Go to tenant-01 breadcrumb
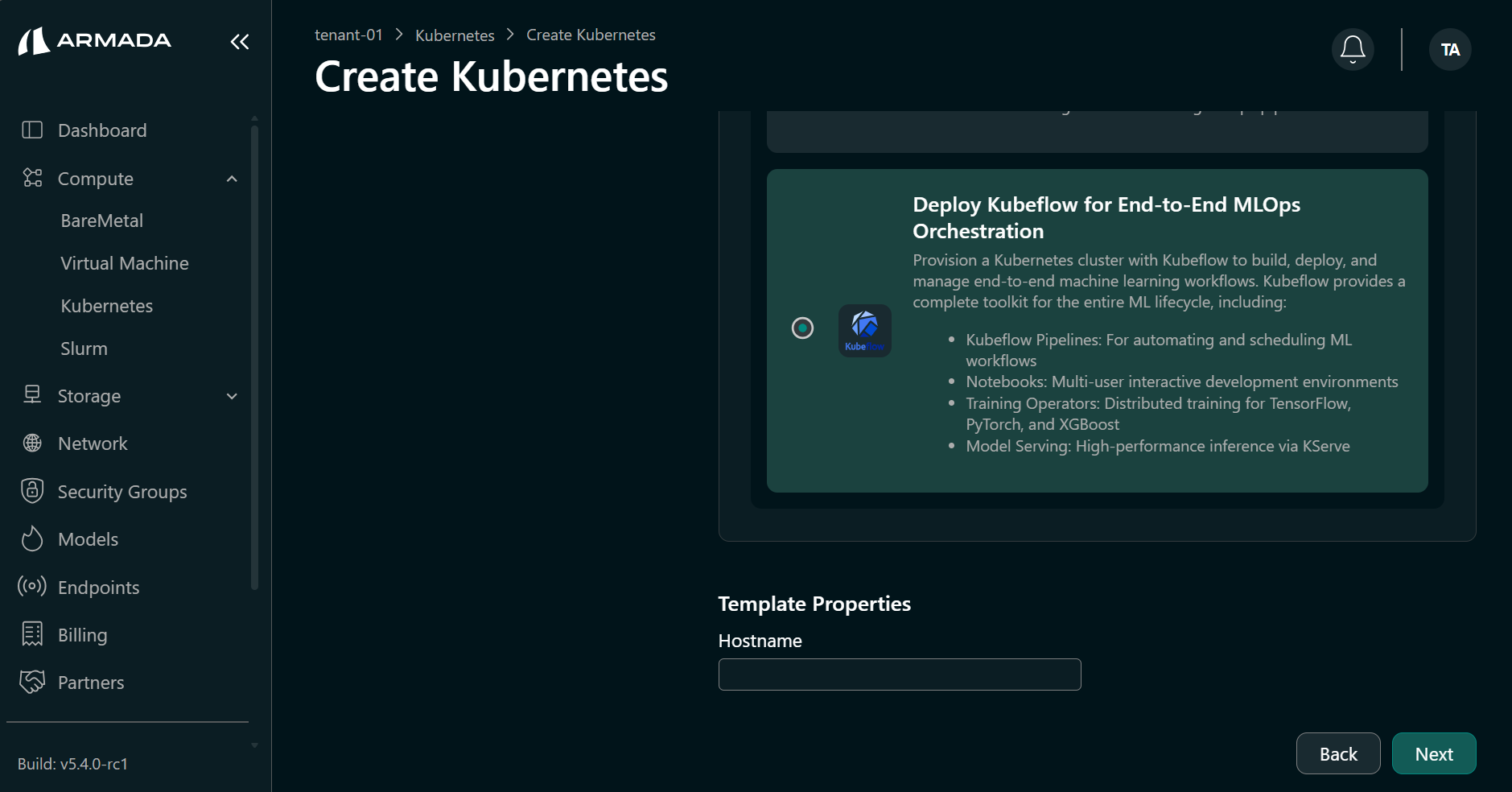 [x=348, y=35]
